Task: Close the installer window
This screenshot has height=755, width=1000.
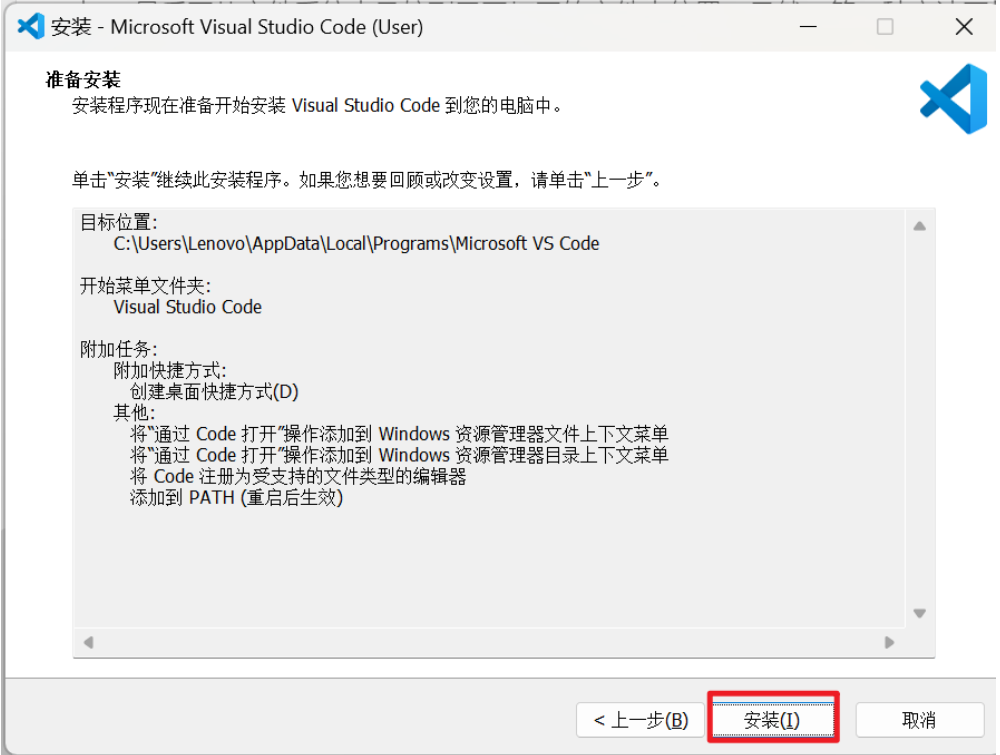Action: [964, 27]
